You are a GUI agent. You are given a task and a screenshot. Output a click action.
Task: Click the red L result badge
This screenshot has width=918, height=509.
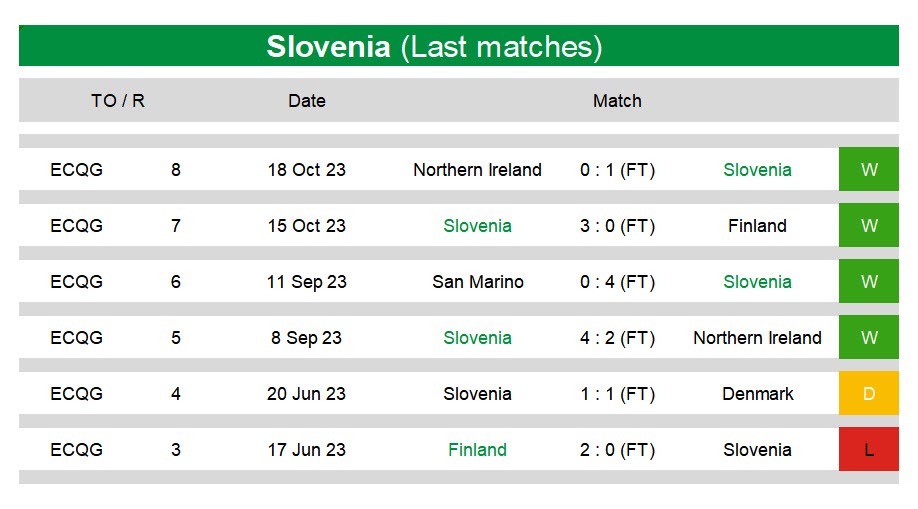click(x=868, y=449)
